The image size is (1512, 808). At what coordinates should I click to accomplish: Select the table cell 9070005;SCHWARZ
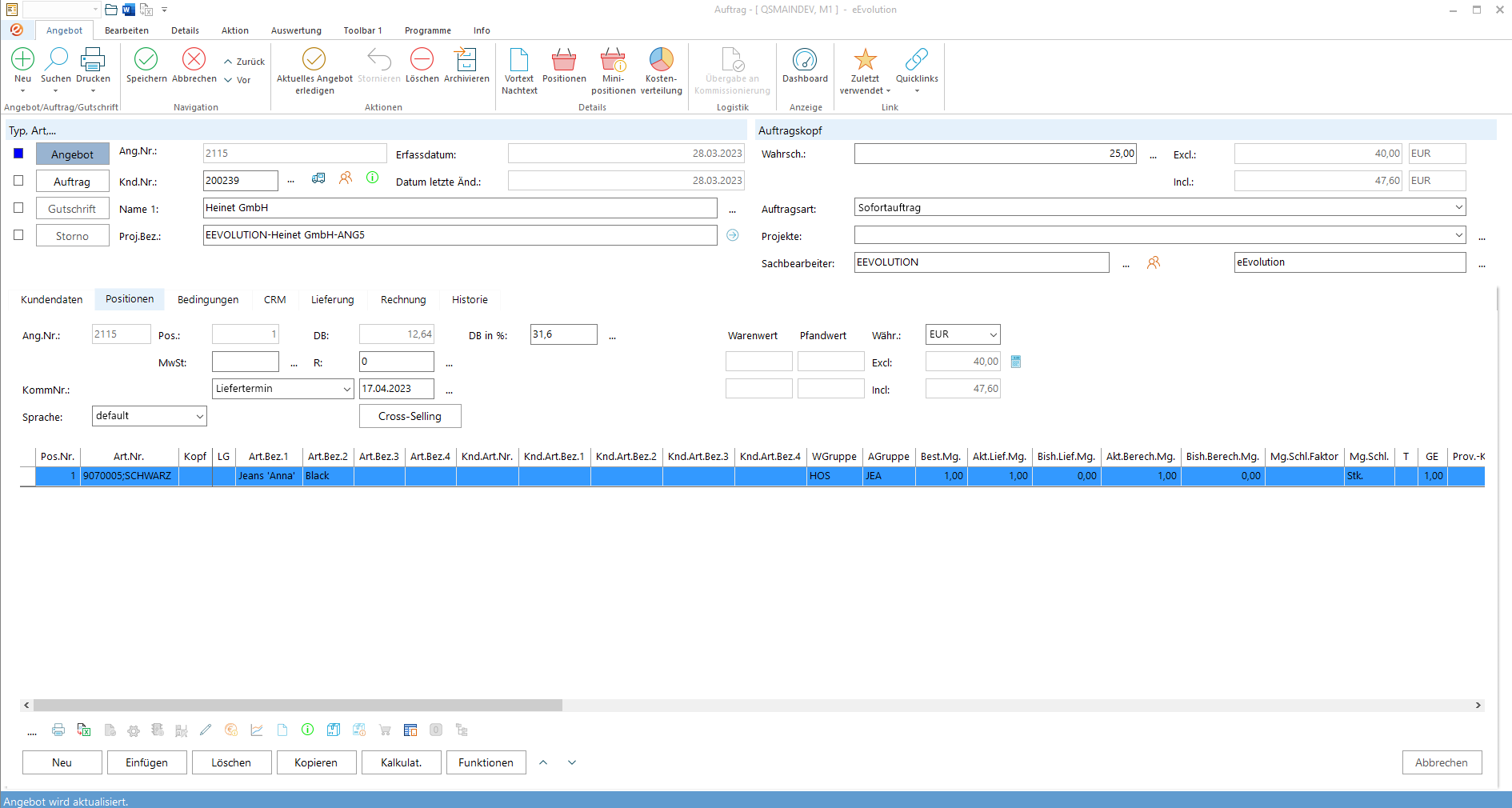click(x=130, y=476)
